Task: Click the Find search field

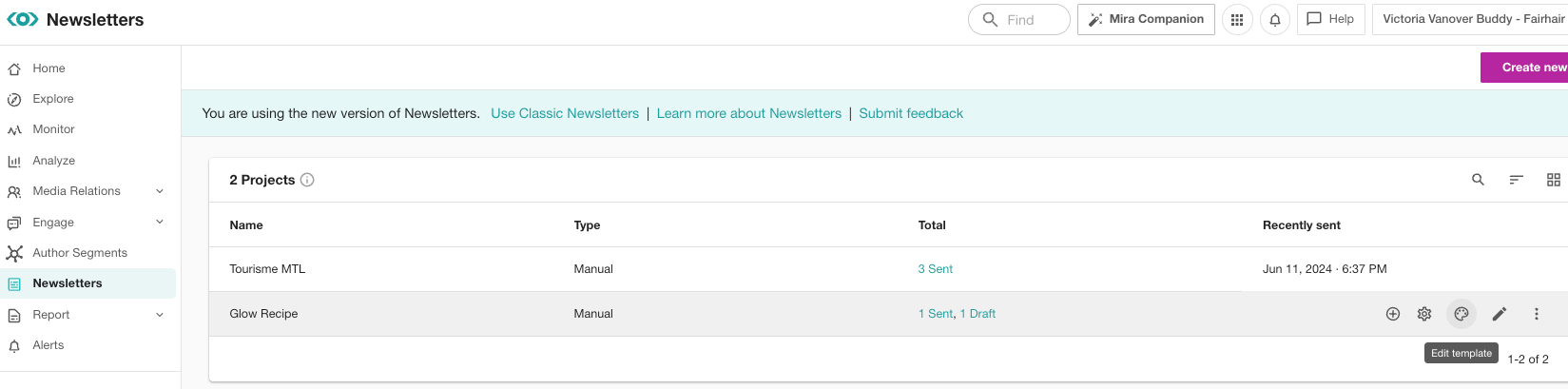Action: point(1019,20)
